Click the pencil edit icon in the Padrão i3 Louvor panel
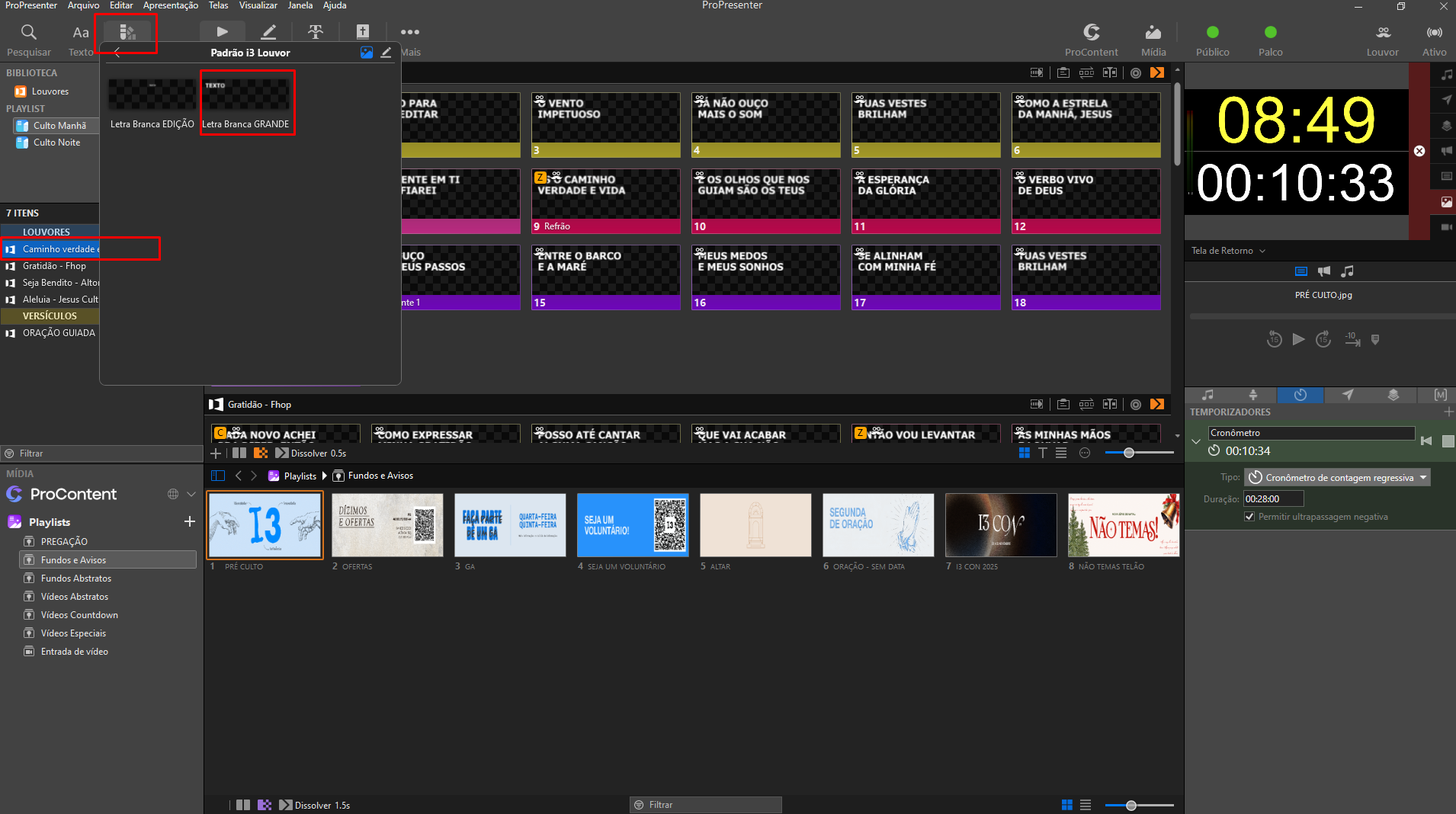Viewport: 1456px width, 814px height. 386,53
